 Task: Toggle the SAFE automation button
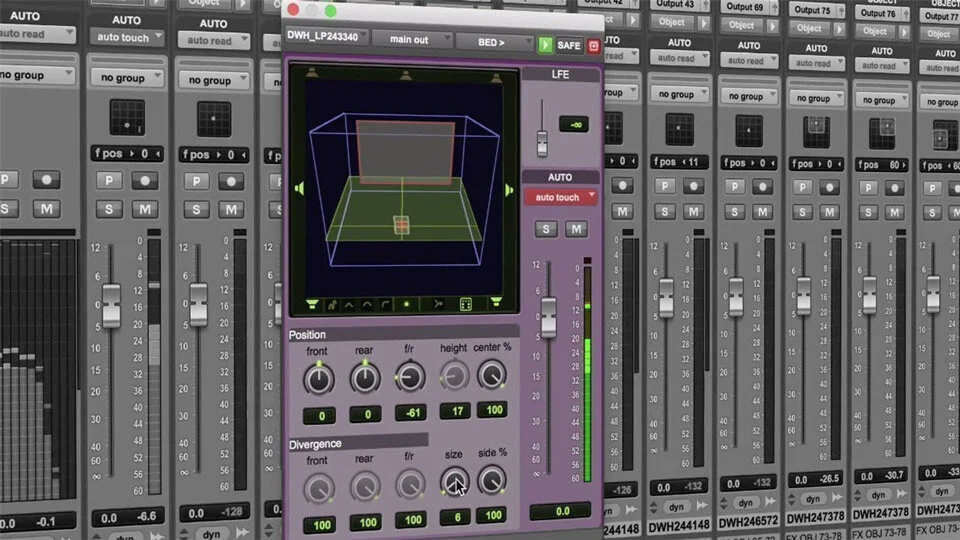pyautogui.click(x=569, y=45)
